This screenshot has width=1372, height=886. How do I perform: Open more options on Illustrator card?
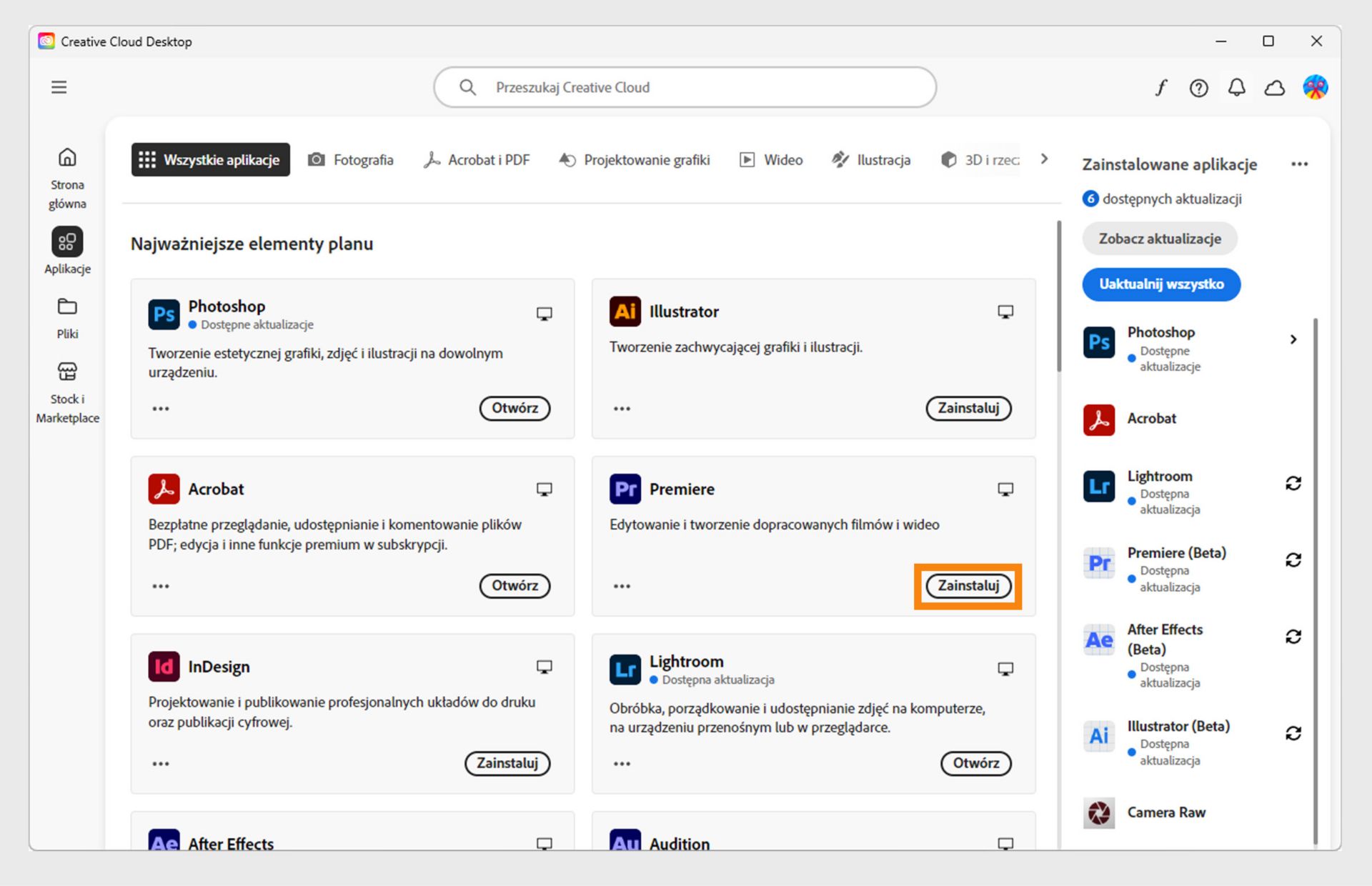coord(622,409)
